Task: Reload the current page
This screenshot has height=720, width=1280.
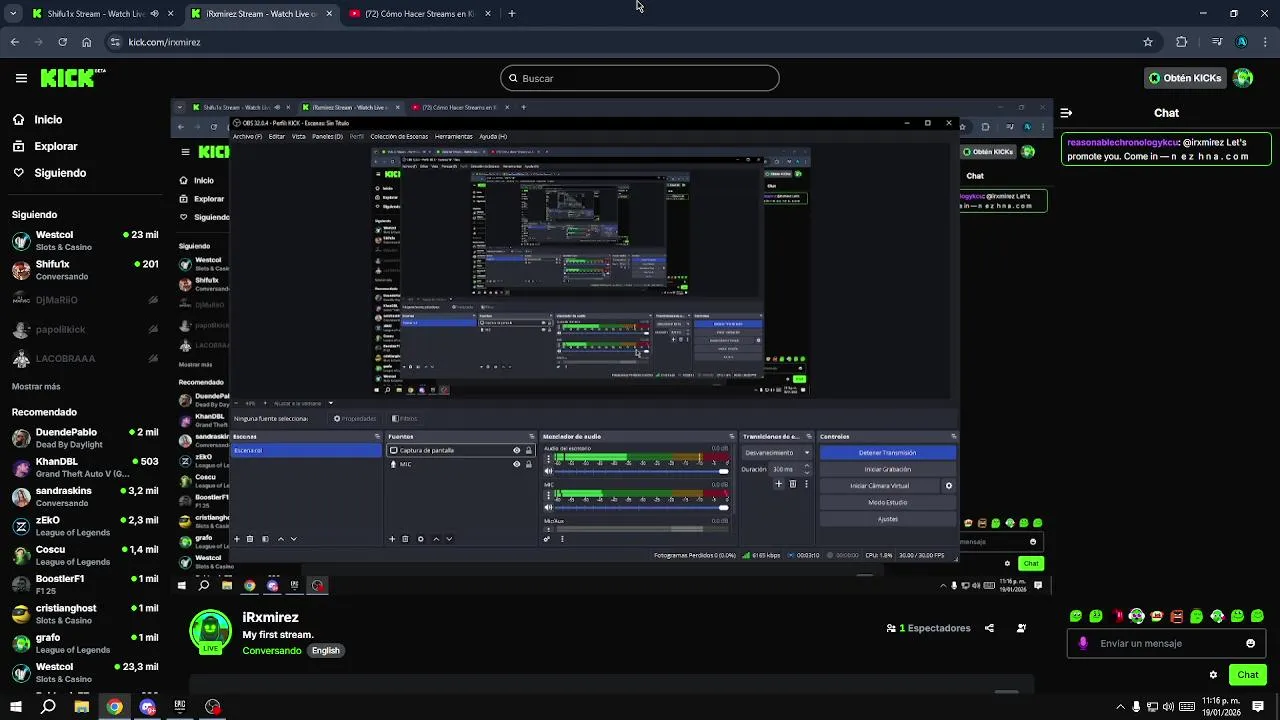Action: [x=62, y=42]
